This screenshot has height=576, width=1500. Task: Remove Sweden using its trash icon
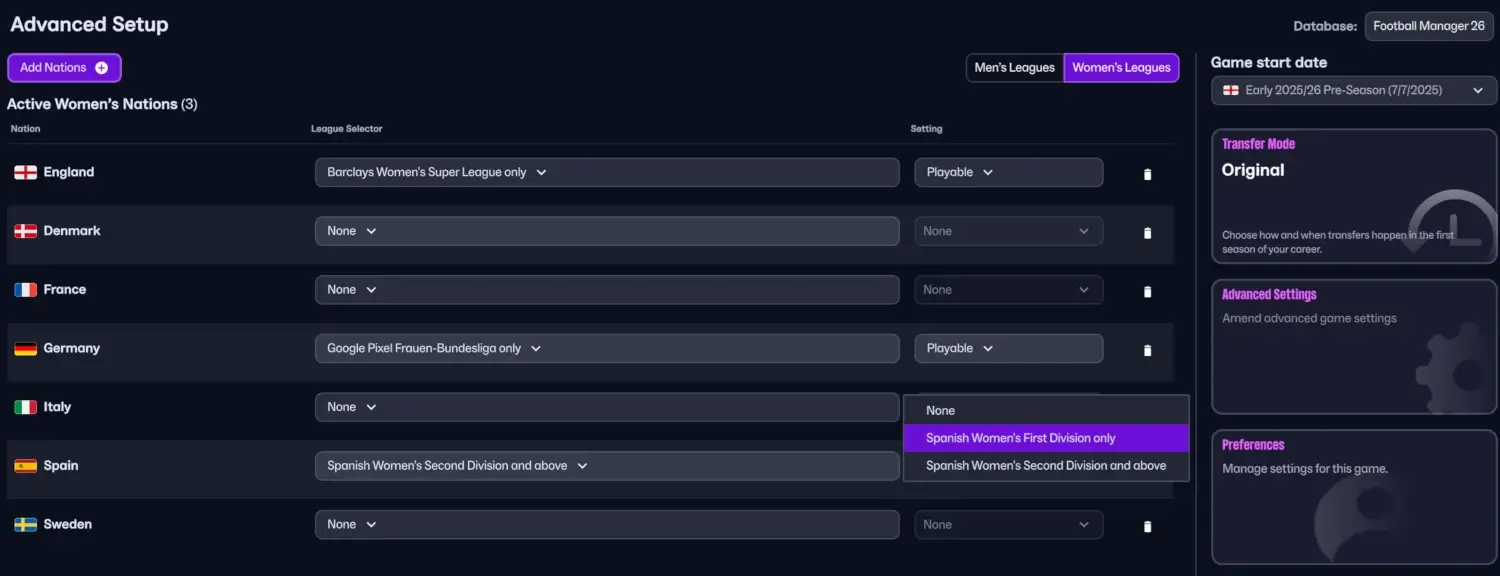click(x=1147, y=526)
